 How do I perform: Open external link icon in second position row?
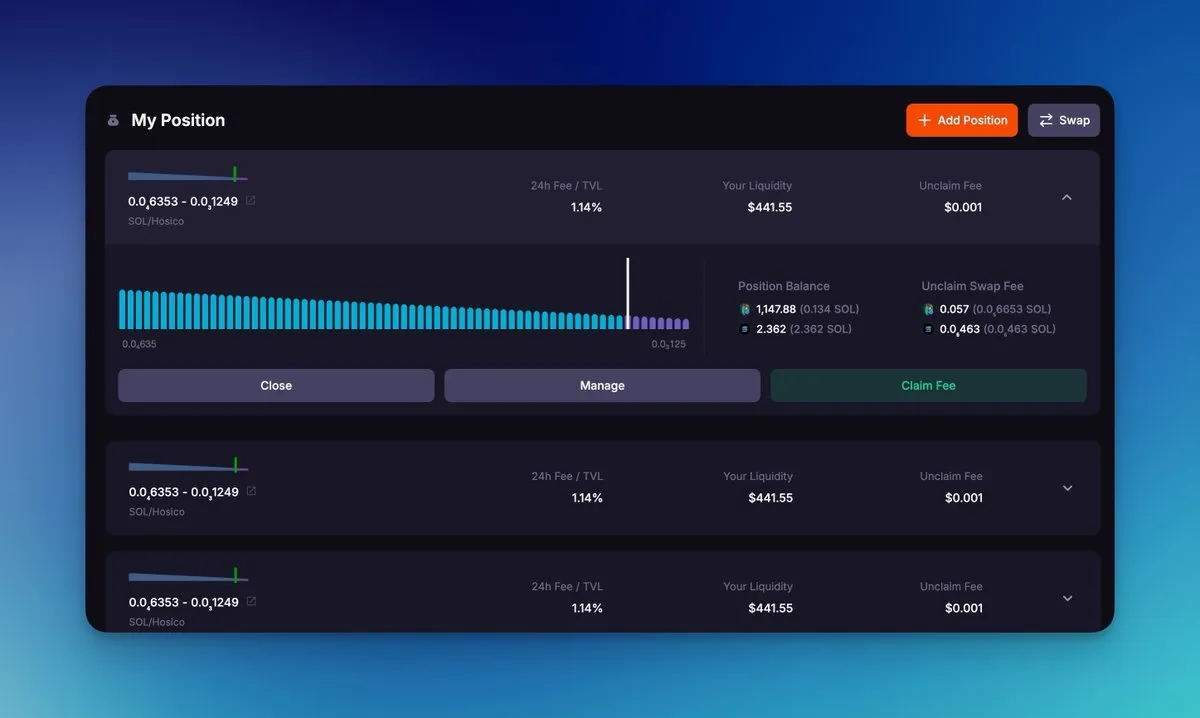(x=251, y=491)
